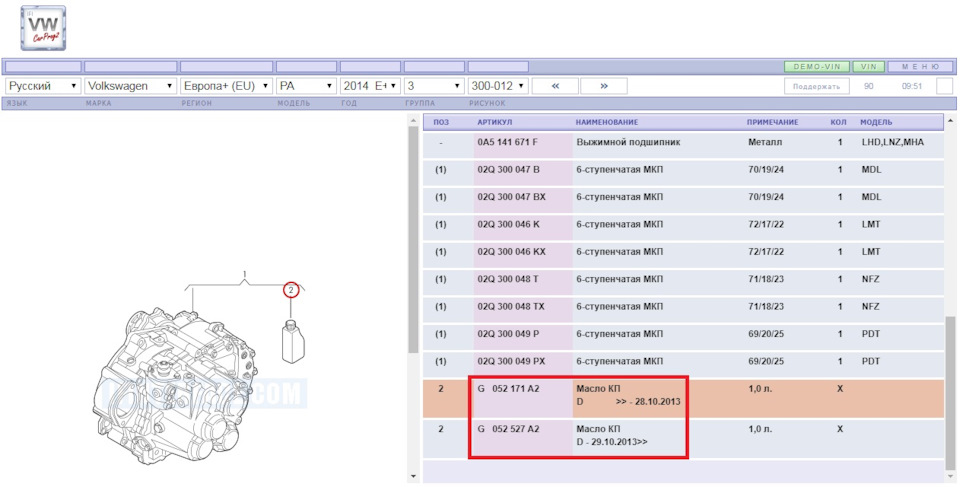Expand the region dropdown Европа+ (EU)
This screenshot has width=960, height=487.
227,86
